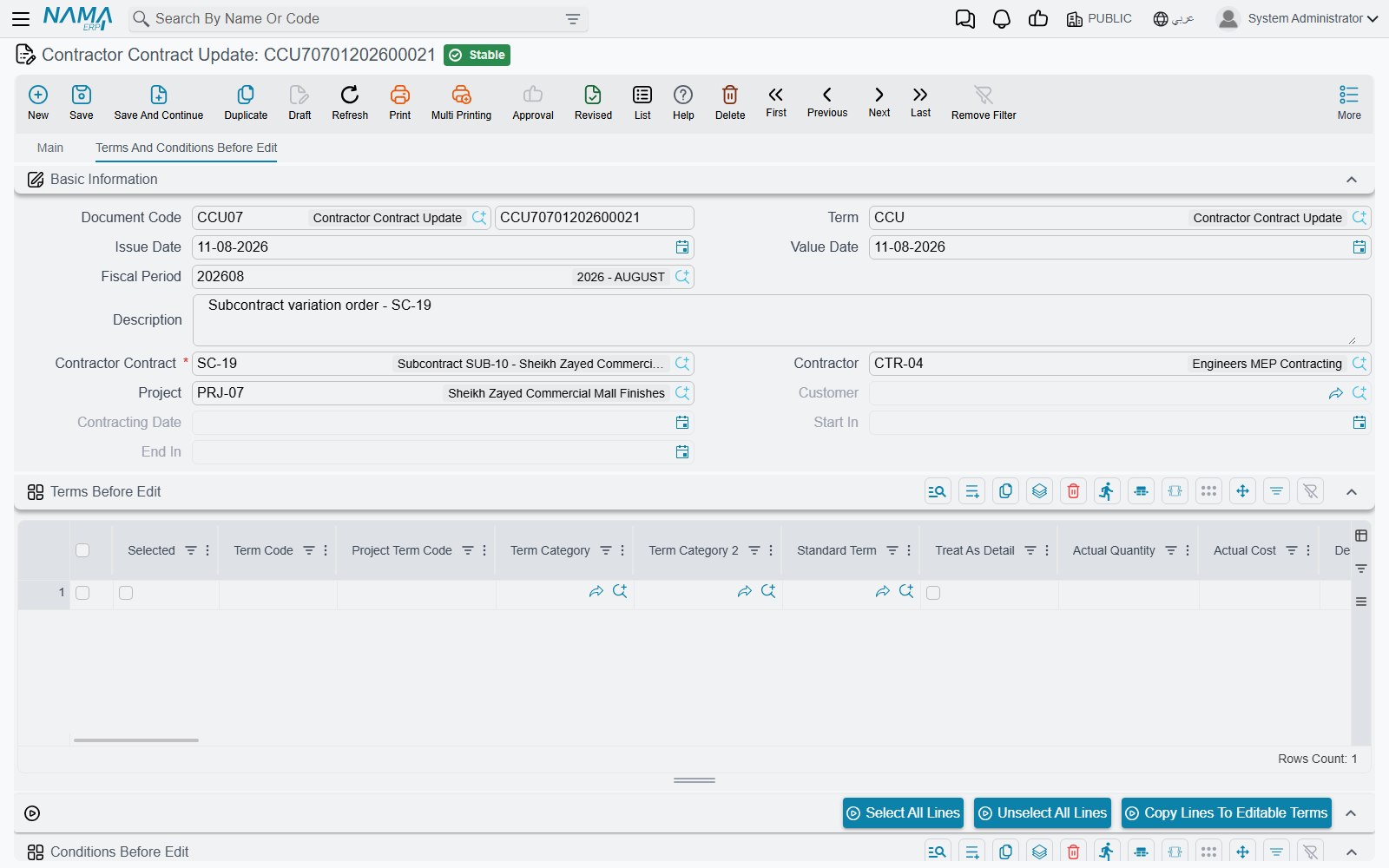Open Standard Term column menu
This screenshot has width=1389, height=868.
pos(909,550)
